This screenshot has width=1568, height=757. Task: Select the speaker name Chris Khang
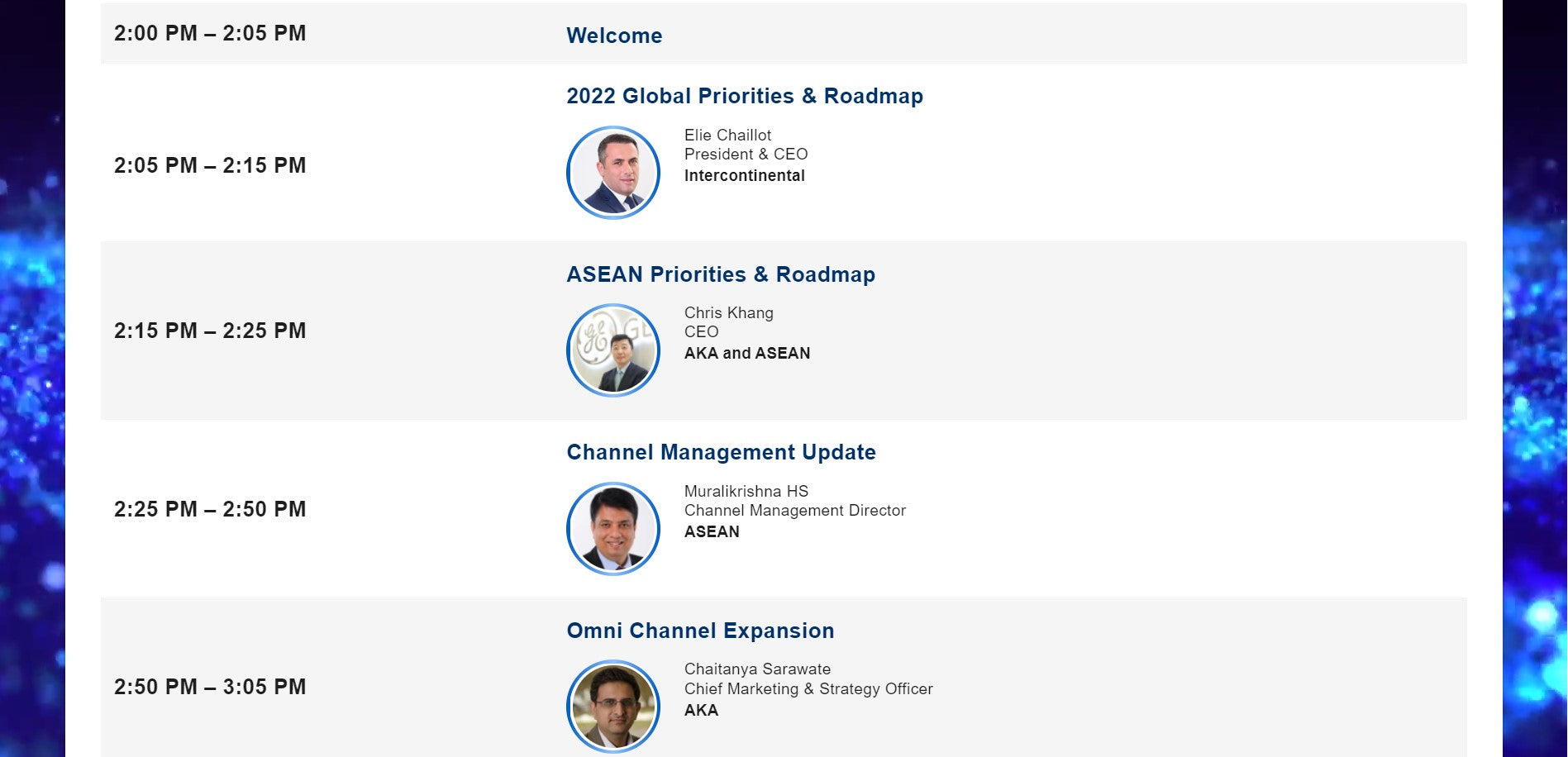click(728, 312)
